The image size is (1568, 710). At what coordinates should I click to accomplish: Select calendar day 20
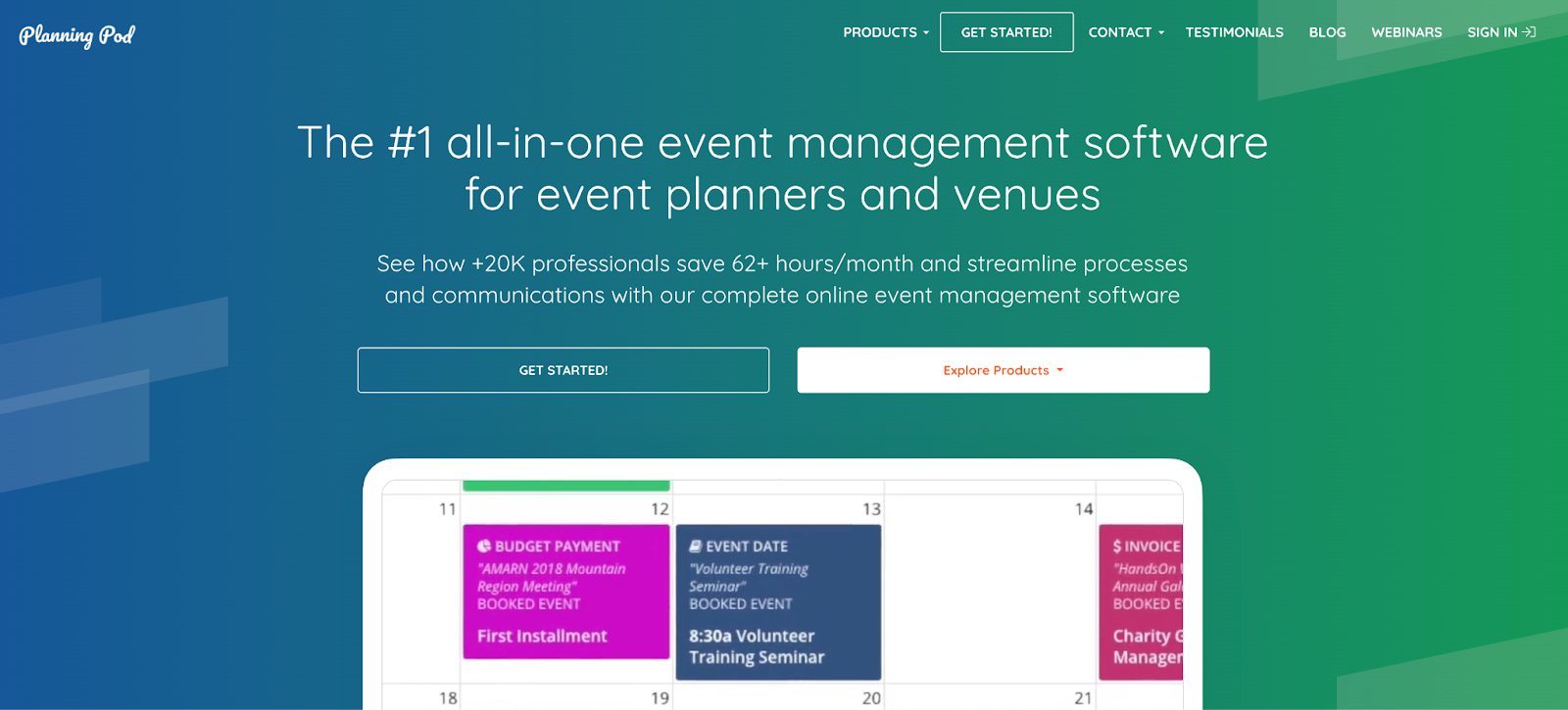[x=871, y=698]
